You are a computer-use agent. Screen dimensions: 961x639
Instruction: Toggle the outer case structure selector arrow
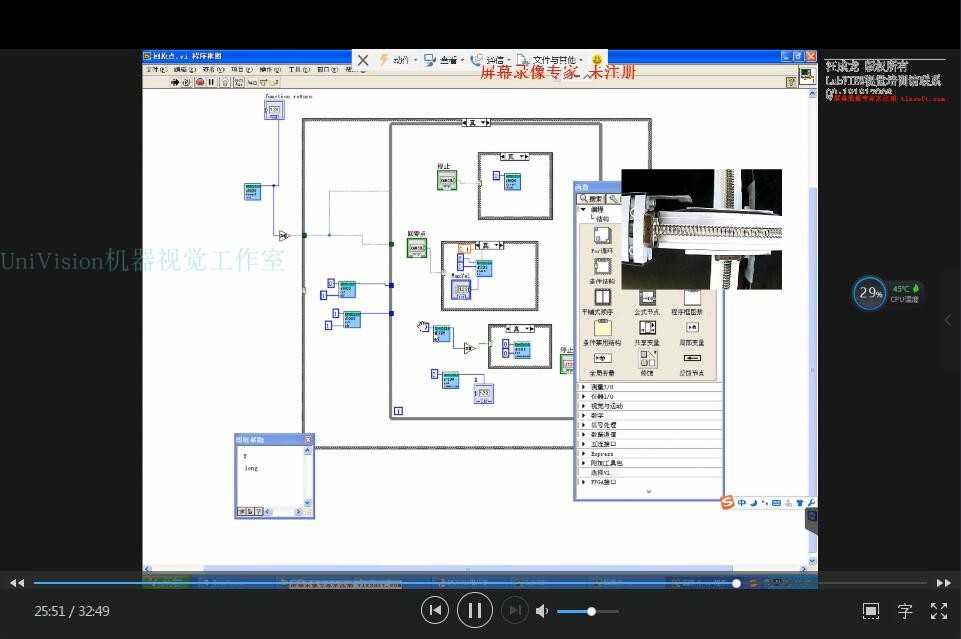(x=484, y=123)
